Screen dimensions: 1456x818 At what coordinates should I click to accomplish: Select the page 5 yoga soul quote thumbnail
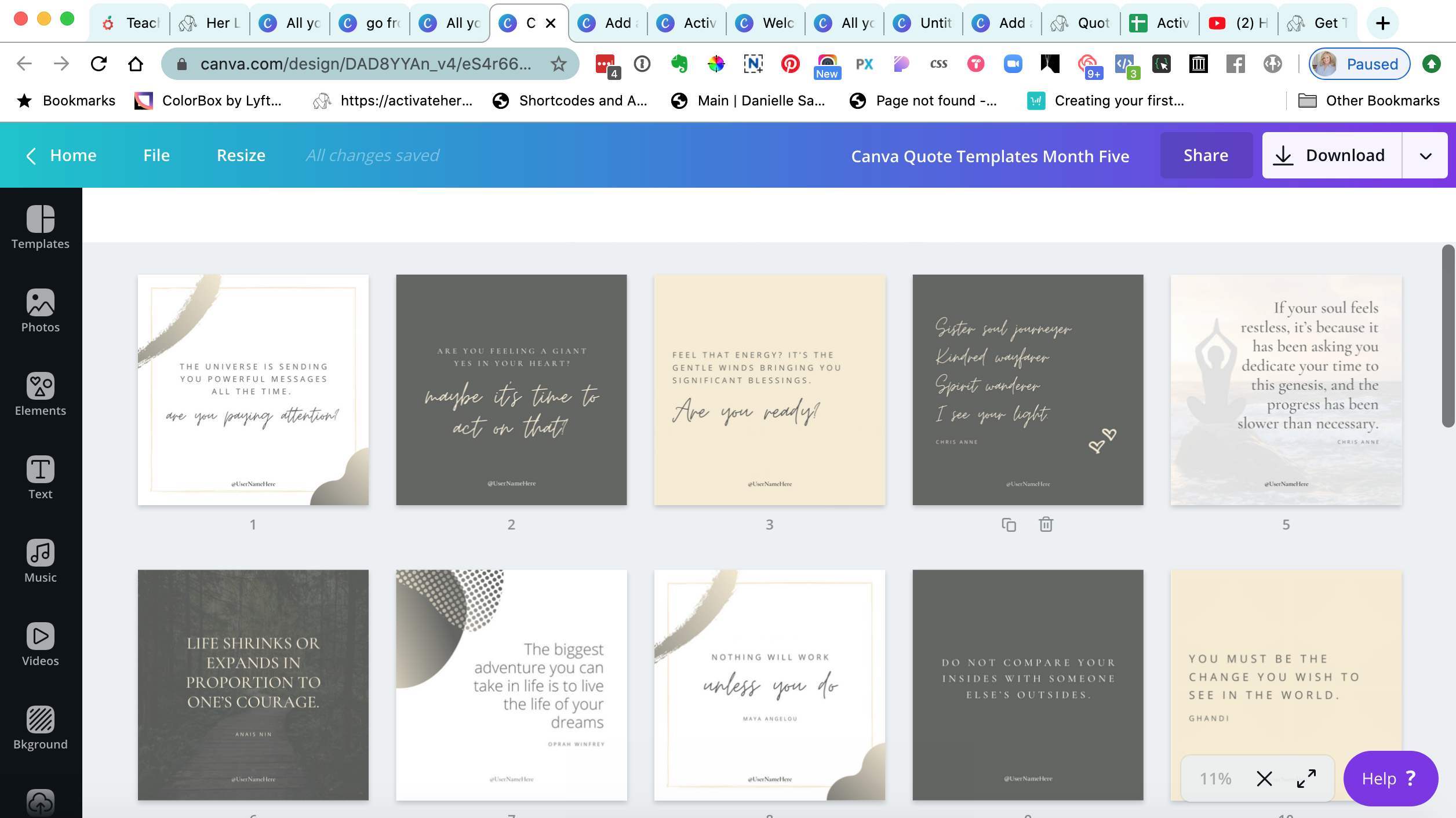[1286, 390]
